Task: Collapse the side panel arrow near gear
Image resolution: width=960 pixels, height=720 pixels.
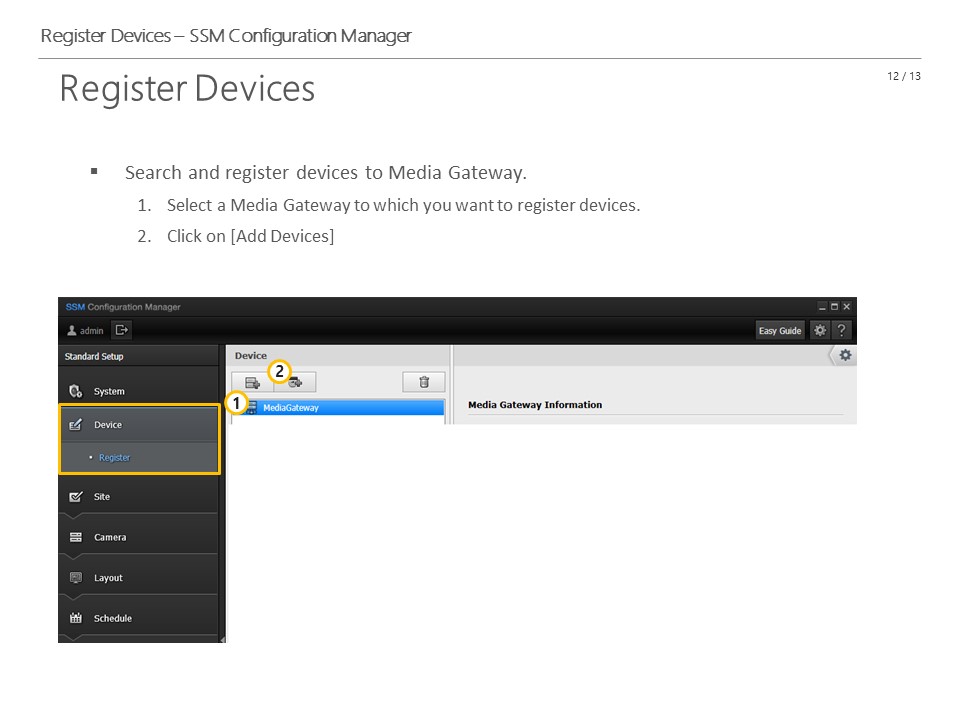Action: [831, 356]
